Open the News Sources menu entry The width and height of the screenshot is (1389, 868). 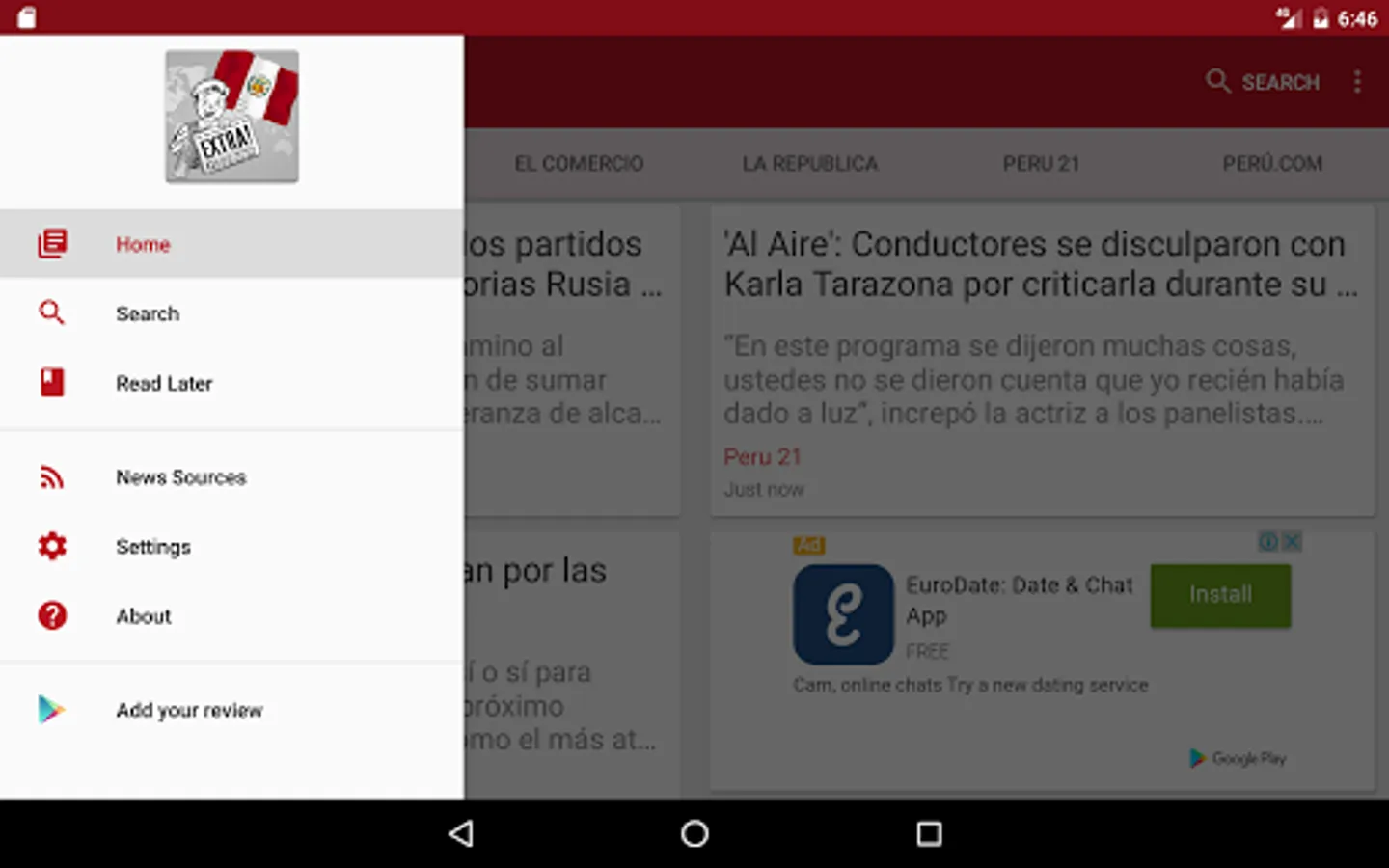tap(231, 477)
